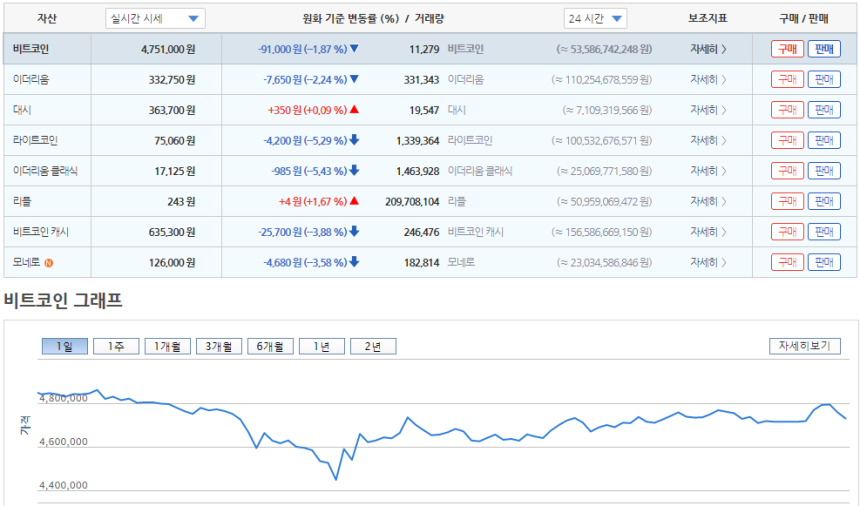Click the 4,751,000 원 bitcoin price
The width and height of the screenshot is (860, 506).
point(168,49)
